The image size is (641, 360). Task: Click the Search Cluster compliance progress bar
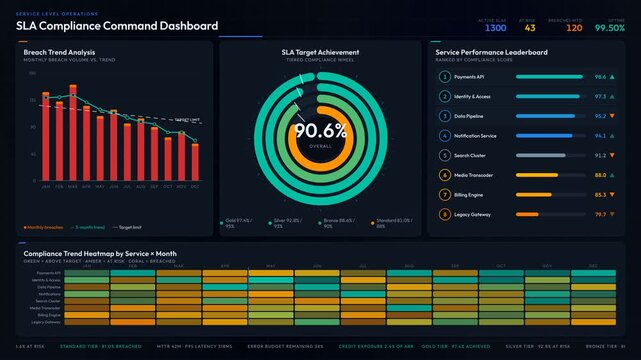click(550, 155)
